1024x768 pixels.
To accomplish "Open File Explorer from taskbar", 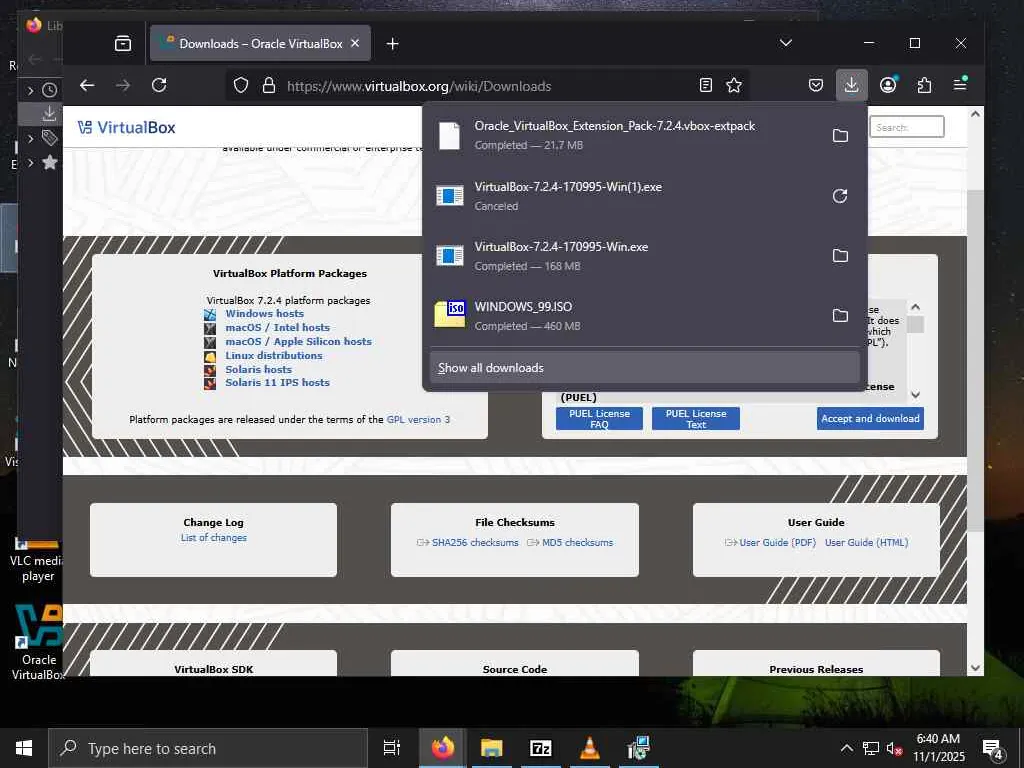I will (492, 748).
